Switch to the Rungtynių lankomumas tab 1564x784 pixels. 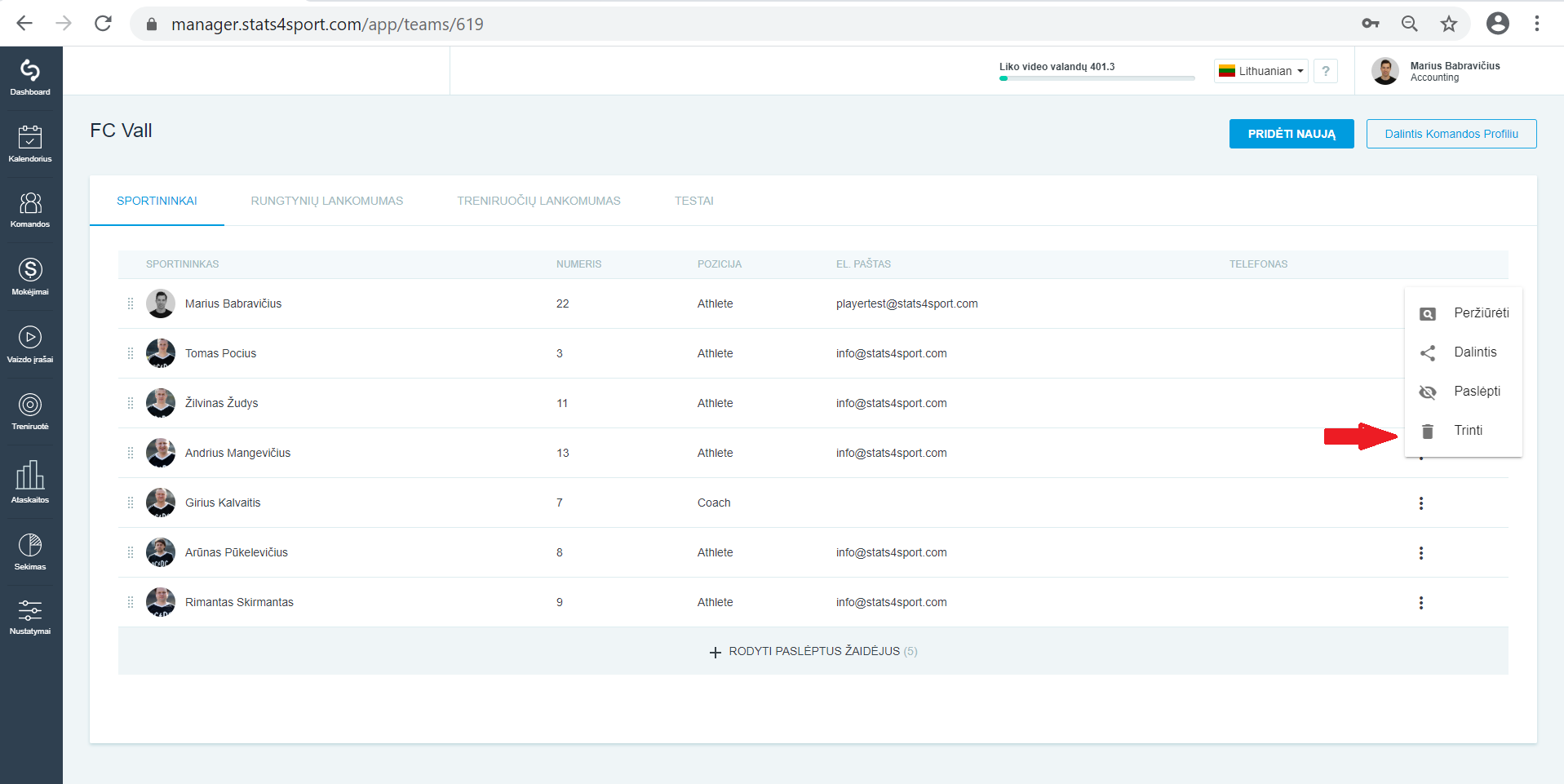tap(327, 201)
